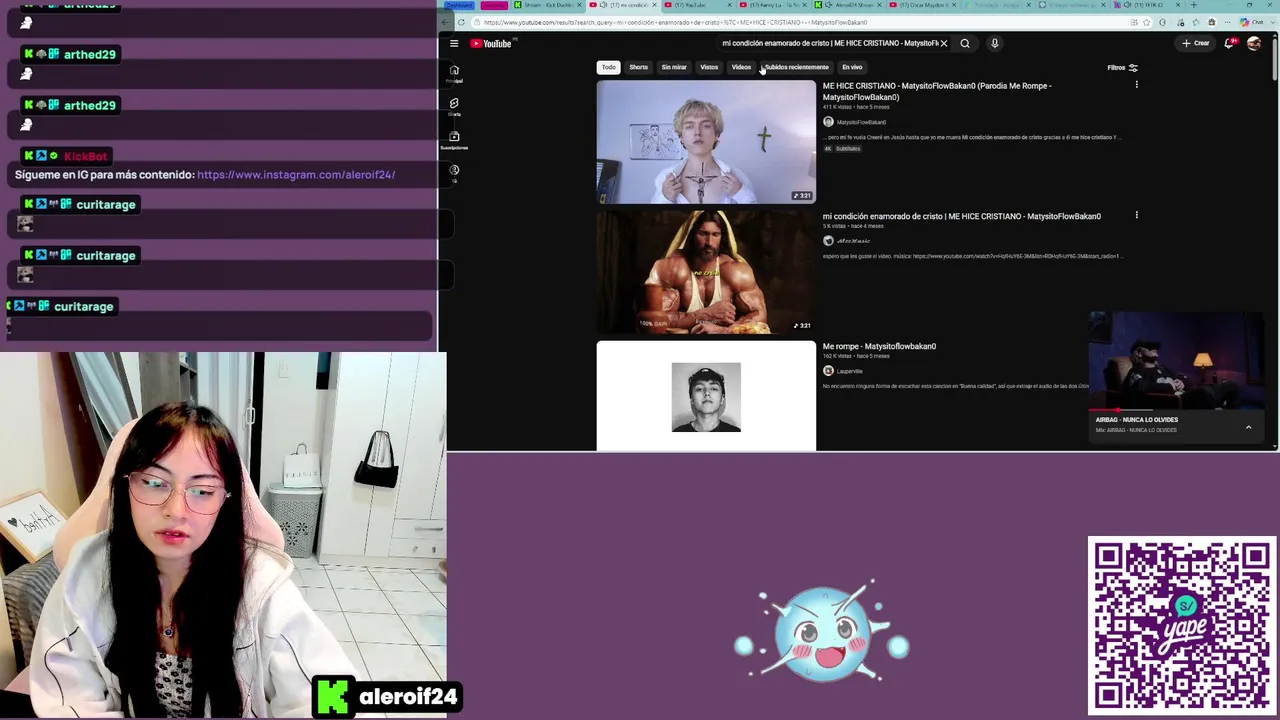Start voice search with the microphone
This screenshot has height=720, width=1280.
(994, 43)
